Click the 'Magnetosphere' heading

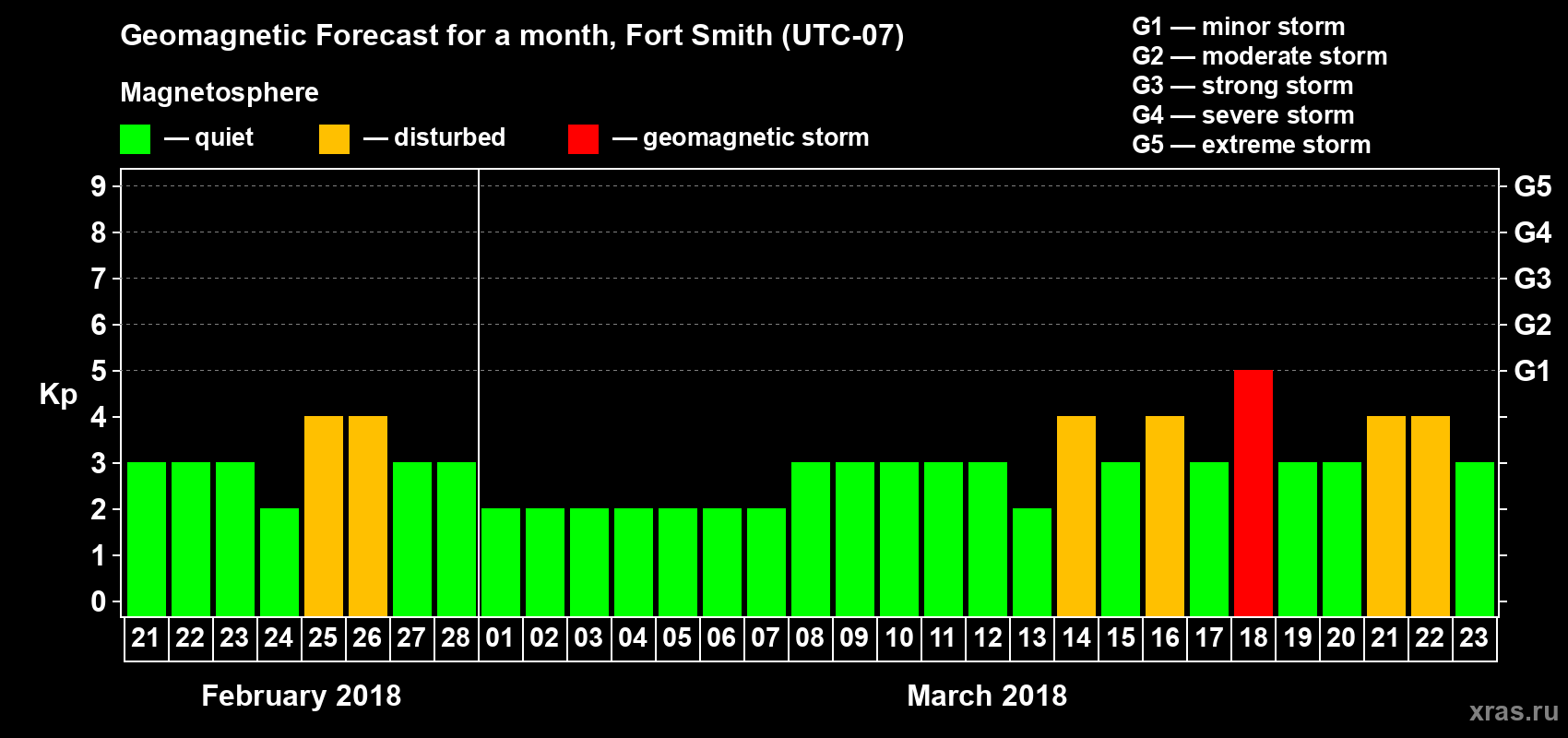(x=220, y=92)
